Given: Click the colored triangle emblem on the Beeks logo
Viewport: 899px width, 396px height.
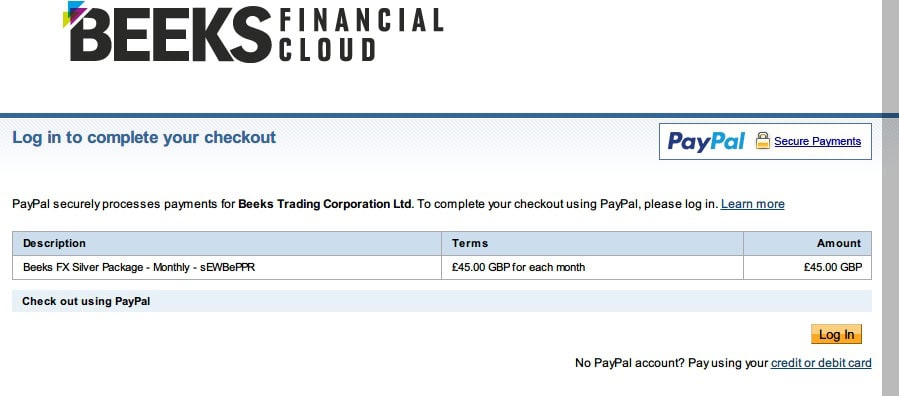Looking at the screenshot, I should (x=75, y=13).
